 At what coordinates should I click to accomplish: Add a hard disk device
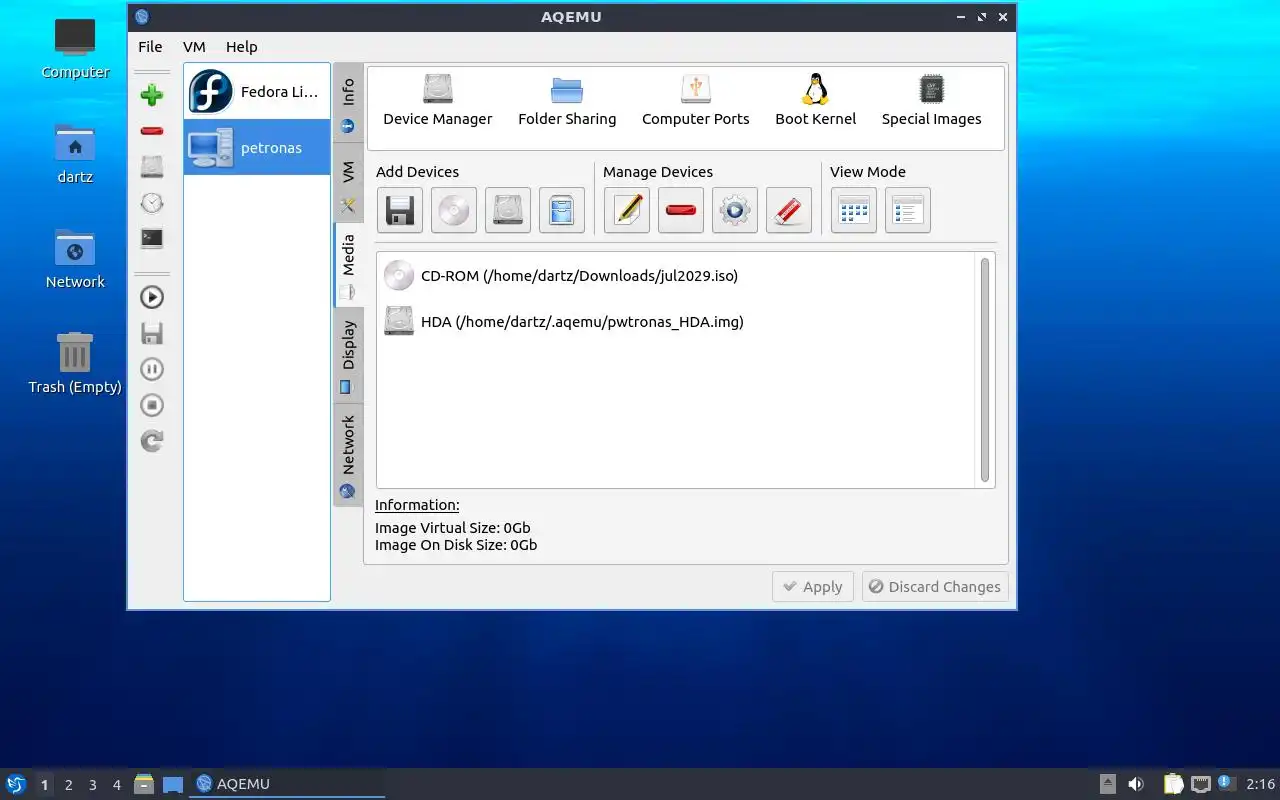click(x=508, y=210)
